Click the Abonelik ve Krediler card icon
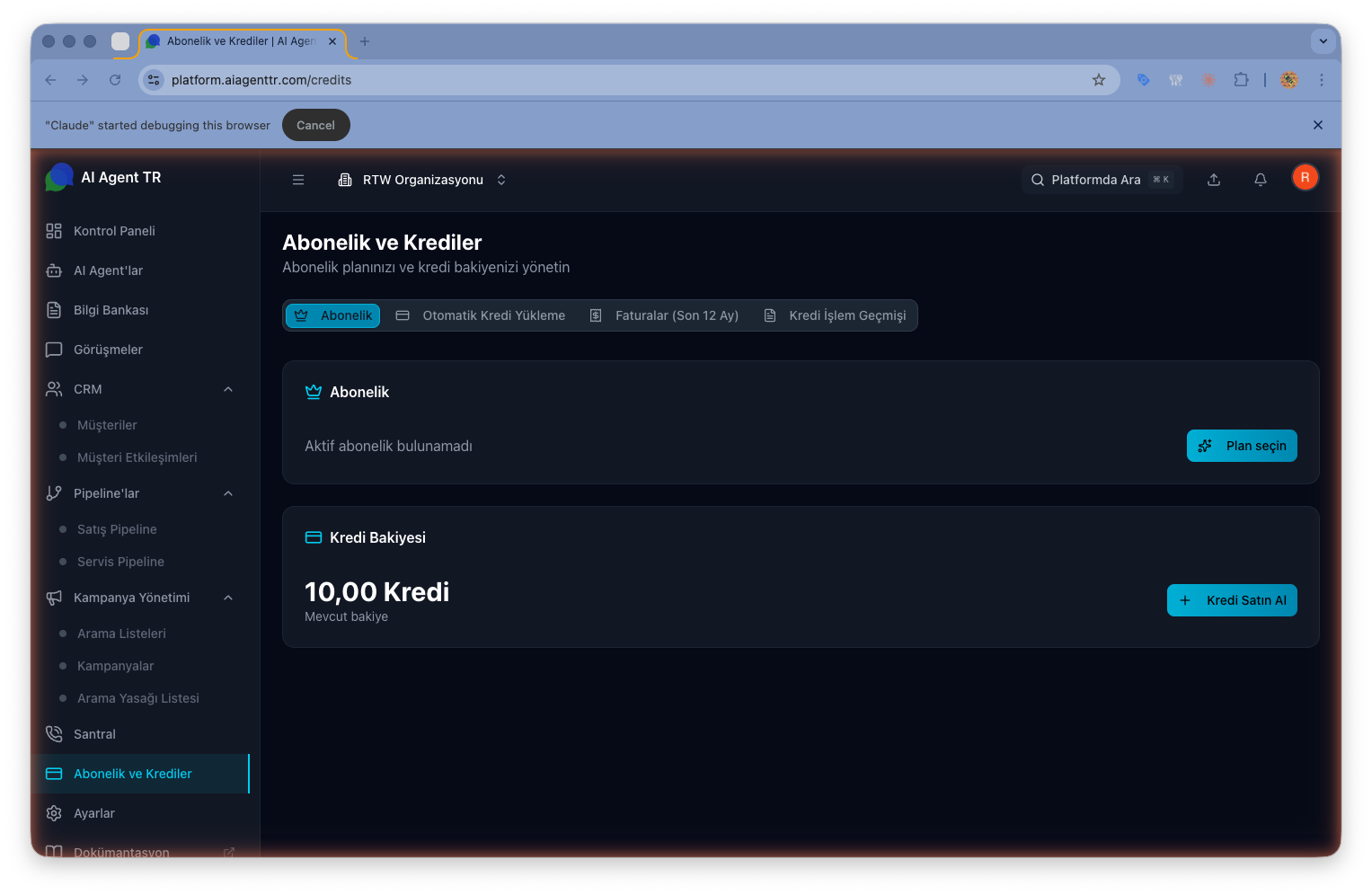The image size is (1372, 895). coord(54,774)
